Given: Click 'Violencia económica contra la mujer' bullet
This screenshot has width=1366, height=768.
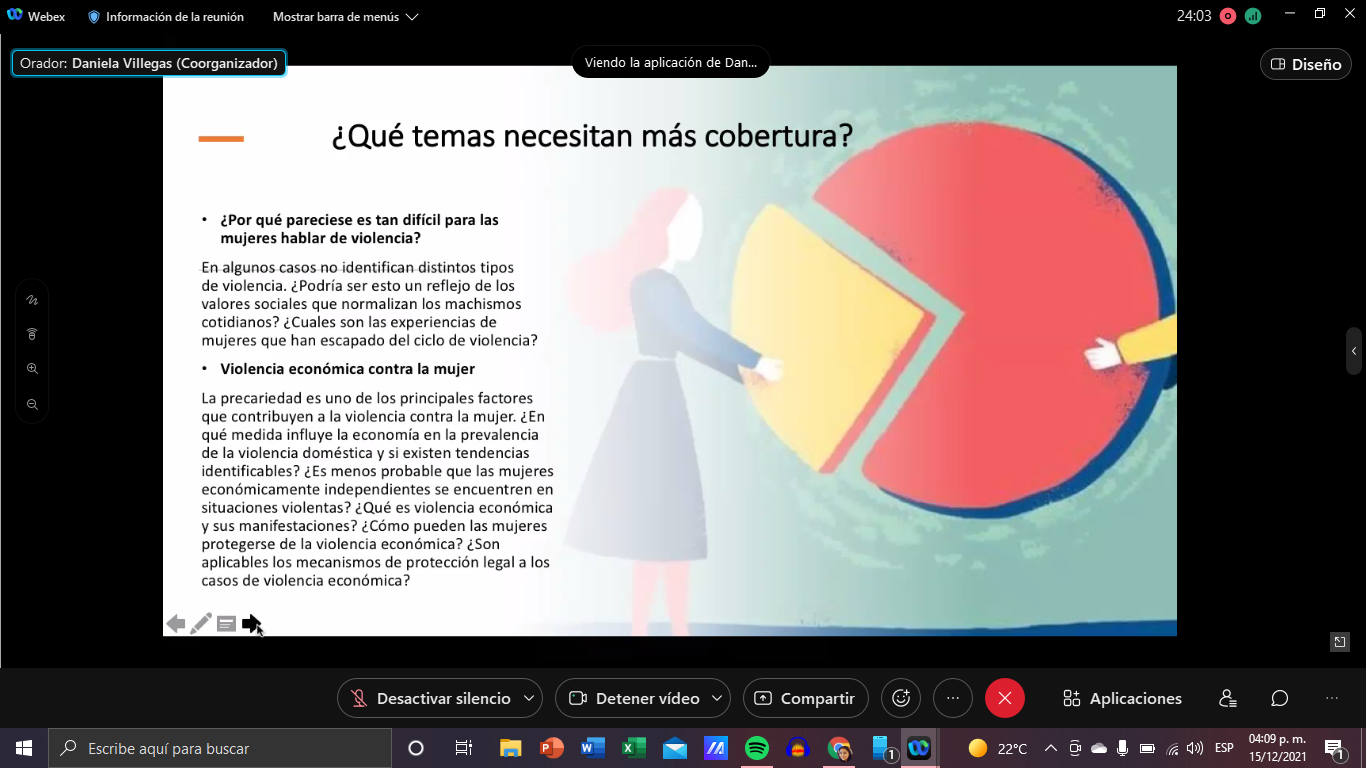Looking at the screenshot, I should 347,369.
